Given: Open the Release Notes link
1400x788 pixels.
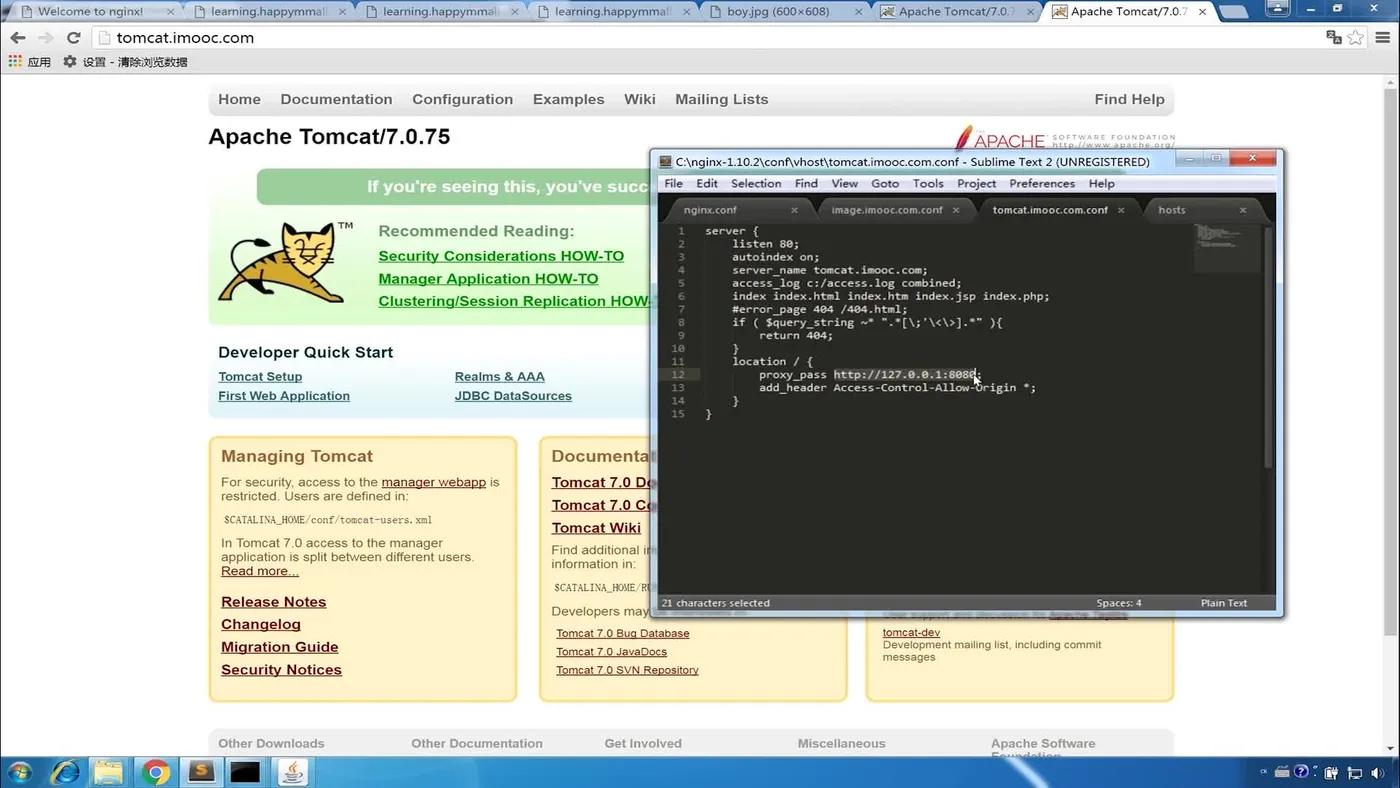Looking at the screenshot, I should (x=273, y=602).
